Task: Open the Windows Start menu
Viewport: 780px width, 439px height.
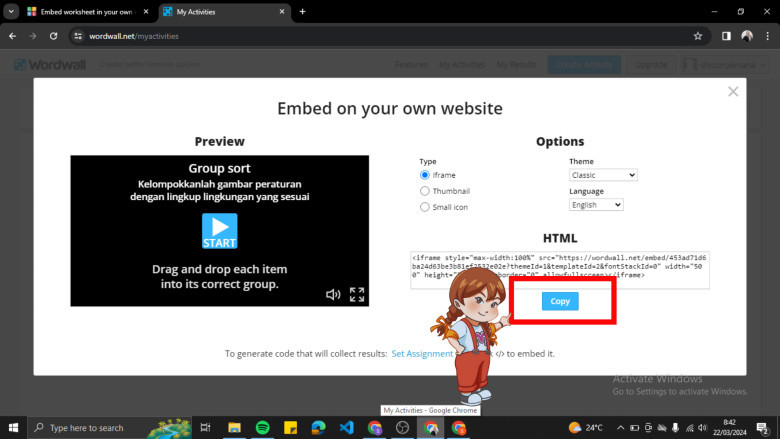Action: [13, 428]
